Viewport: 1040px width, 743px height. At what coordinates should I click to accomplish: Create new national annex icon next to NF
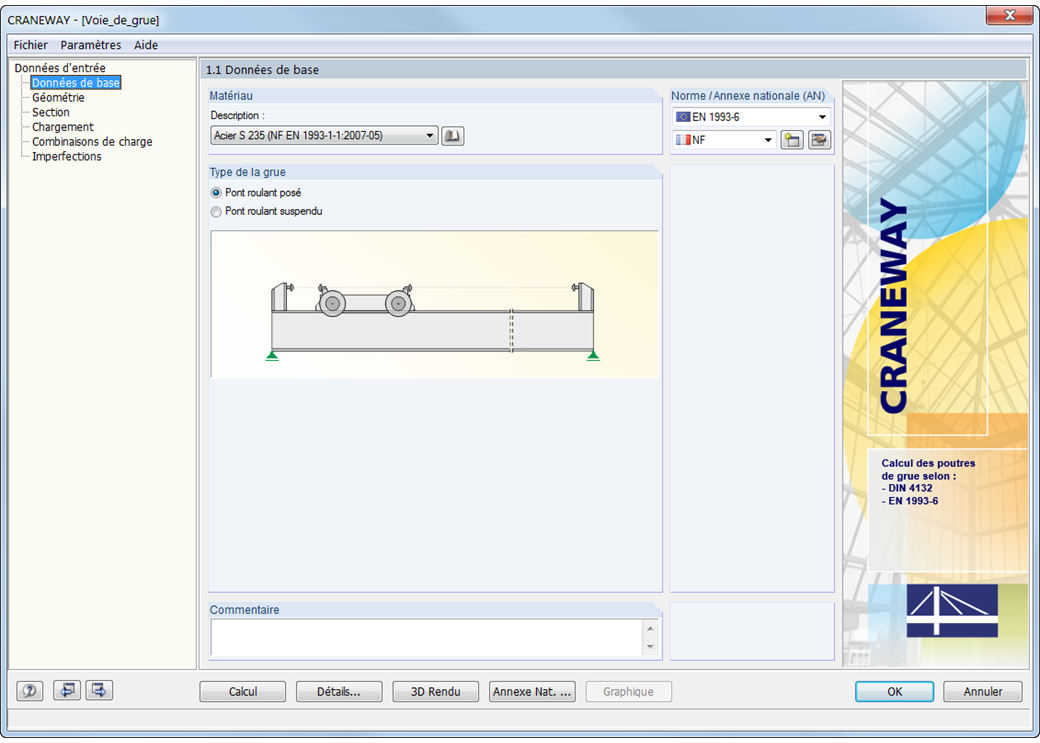click(792, 140)
